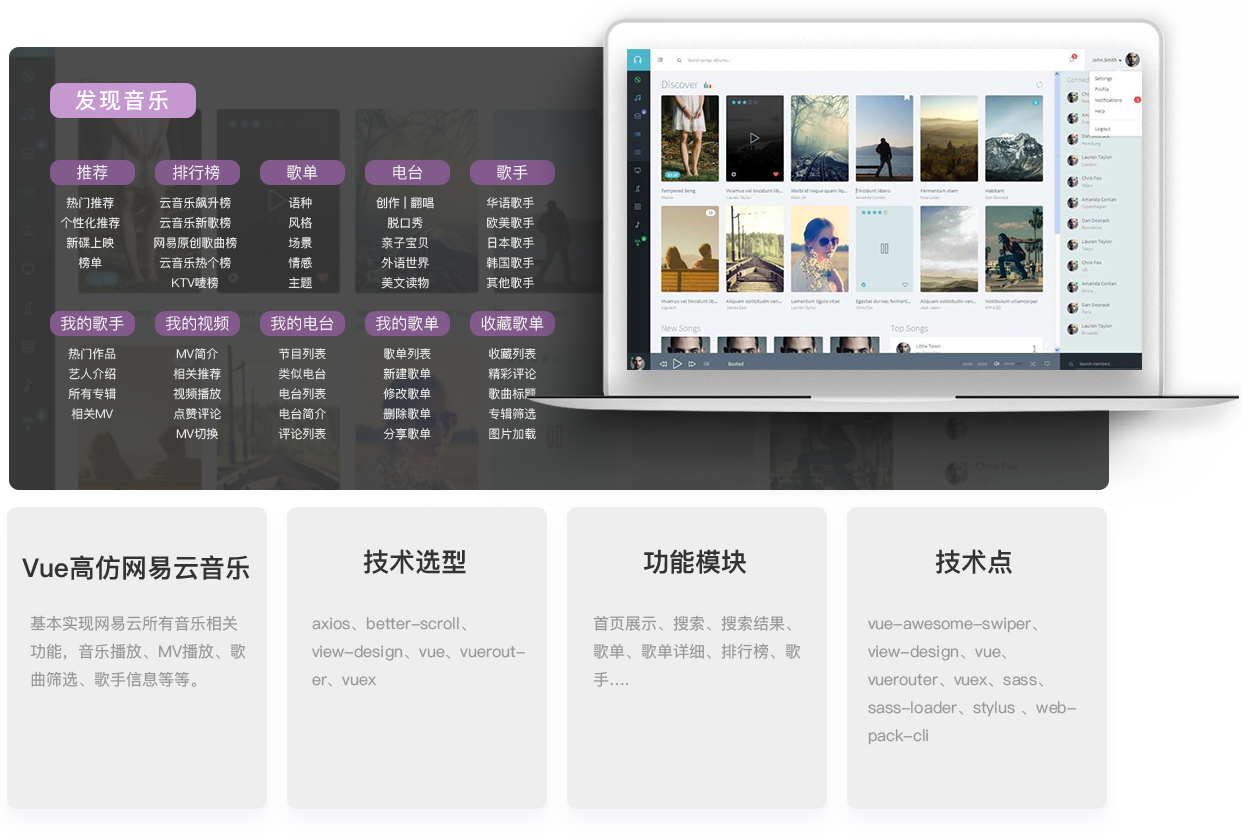The image size is (1242, 837).
Task: Open the Habitant mountain album cover
Action: point(1014,138)
